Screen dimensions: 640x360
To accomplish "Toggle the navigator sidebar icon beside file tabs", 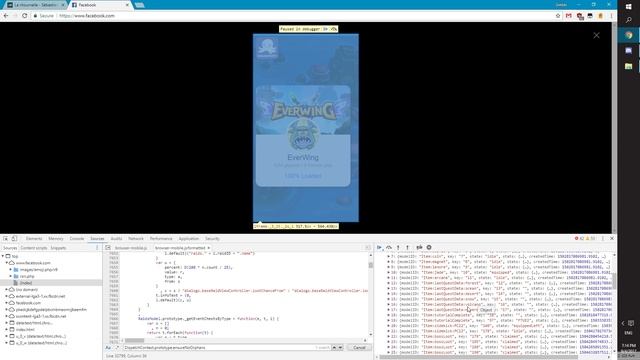I will 108,248.
